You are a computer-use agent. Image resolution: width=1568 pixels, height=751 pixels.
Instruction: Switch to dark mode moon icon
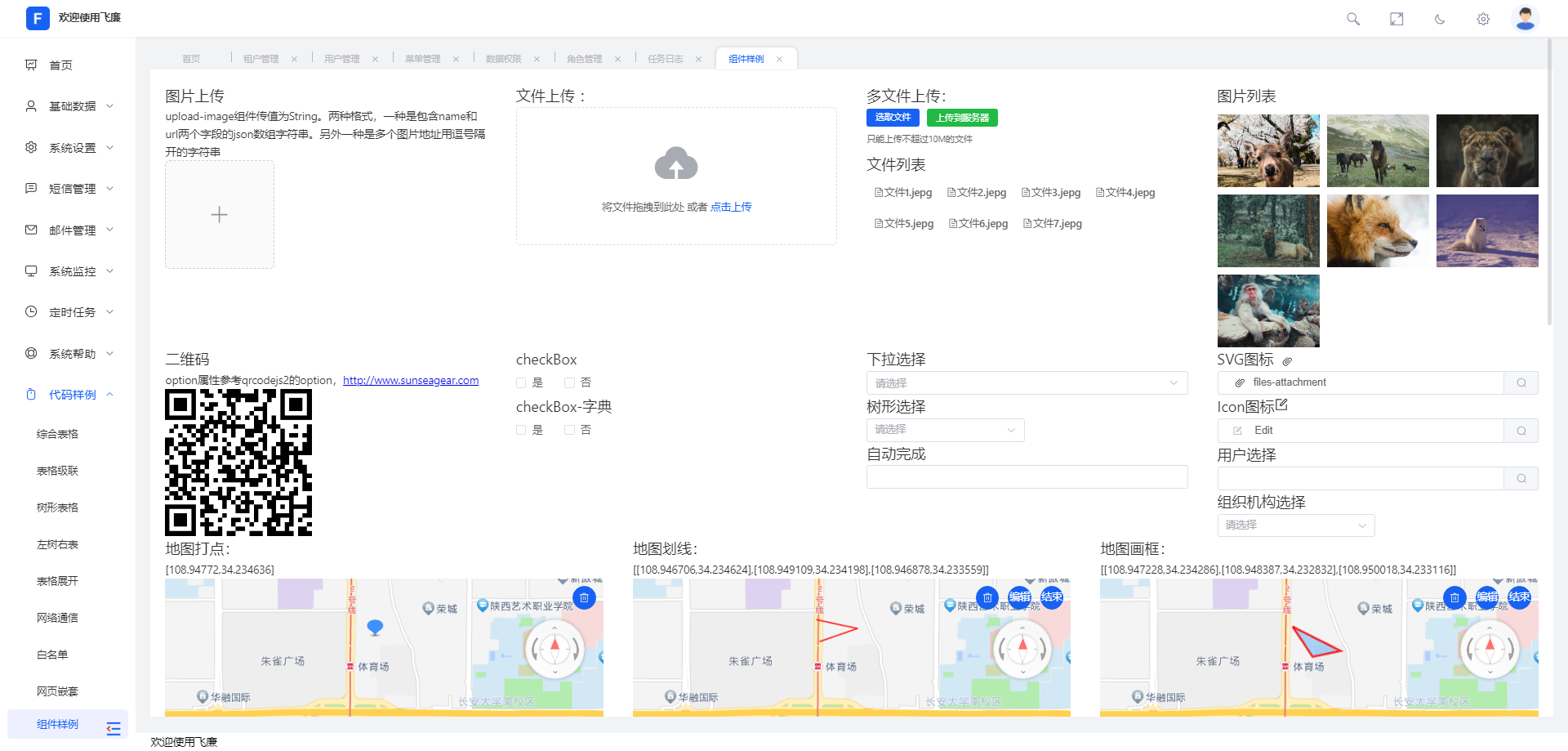coord(1440,19)
